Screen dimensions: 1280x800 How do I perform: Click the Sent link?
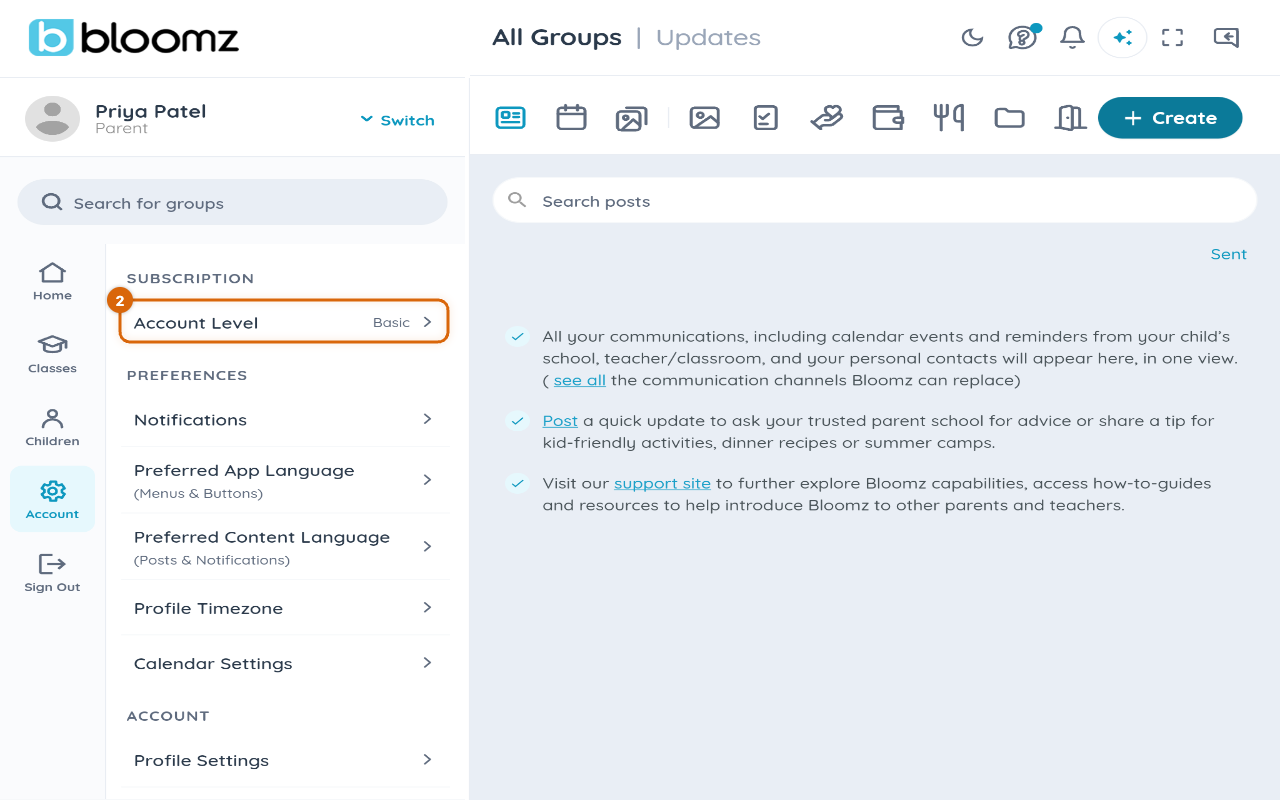pos(1229,254)
